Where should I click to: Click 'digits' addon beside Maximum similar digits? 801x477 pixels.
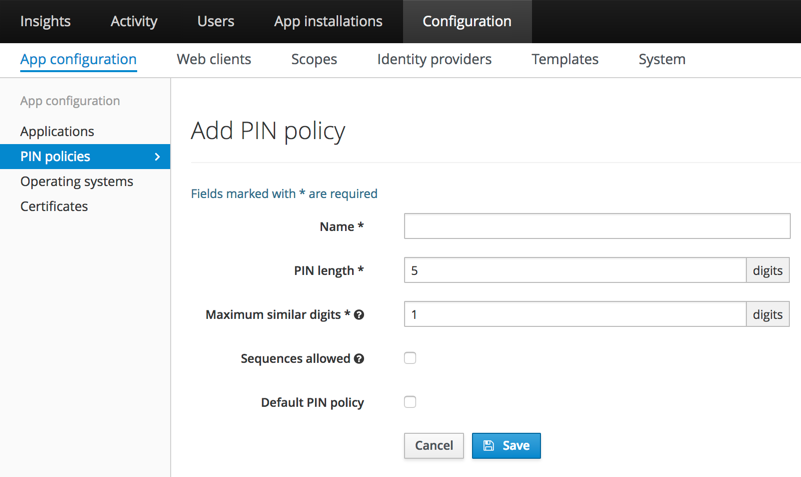[x=768, y=314]
